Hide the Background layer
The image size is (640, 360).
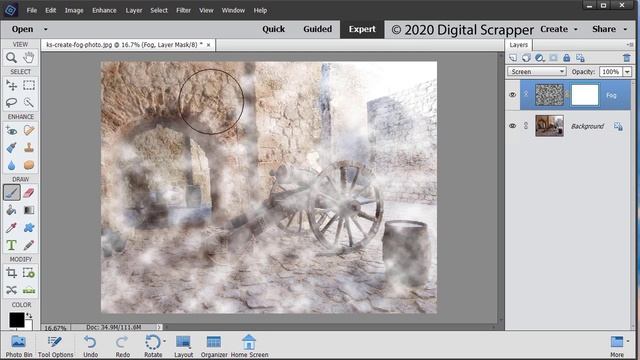513,126
